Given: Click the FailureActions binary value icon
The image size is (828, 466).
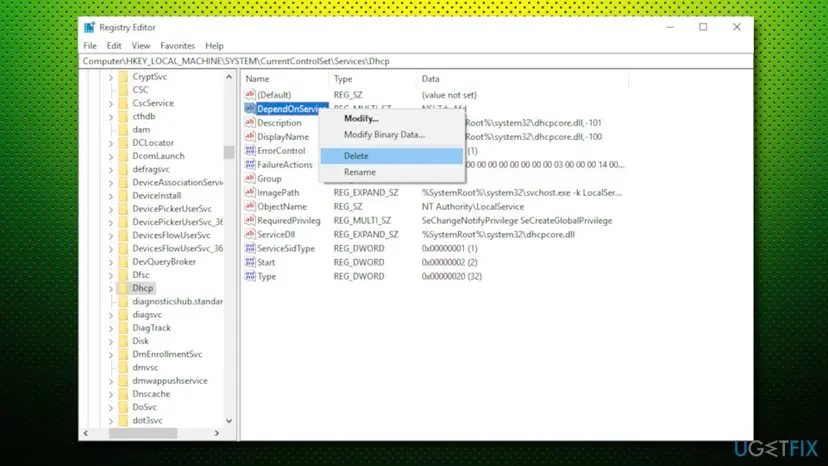Looking at the screenshot, I should pyautogui.click(x=250, y=164).
